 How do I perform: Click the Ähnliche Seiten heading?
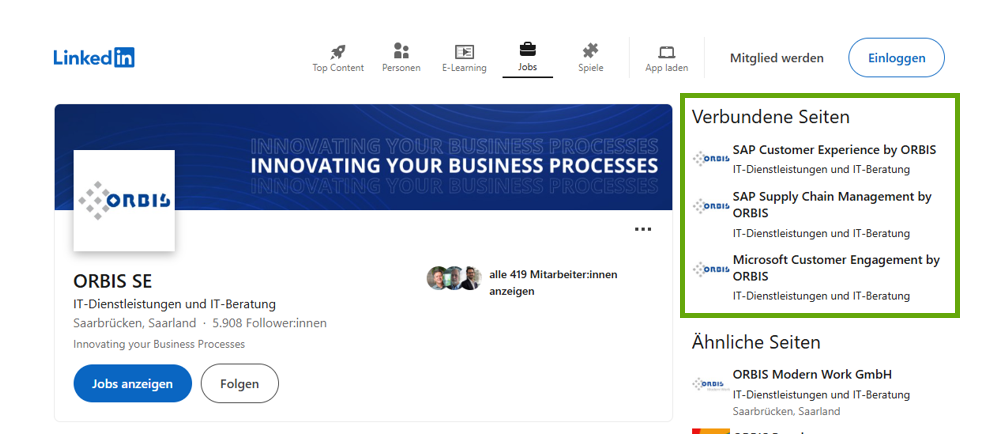(756, 342)
